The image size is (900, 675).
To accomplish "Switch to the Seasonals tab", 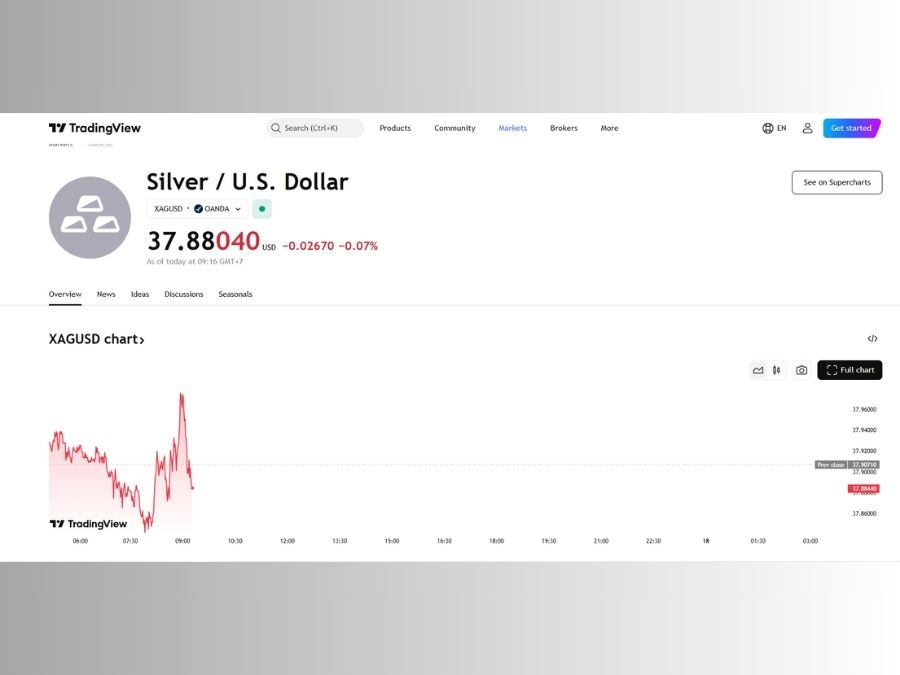I will point(235,294).
